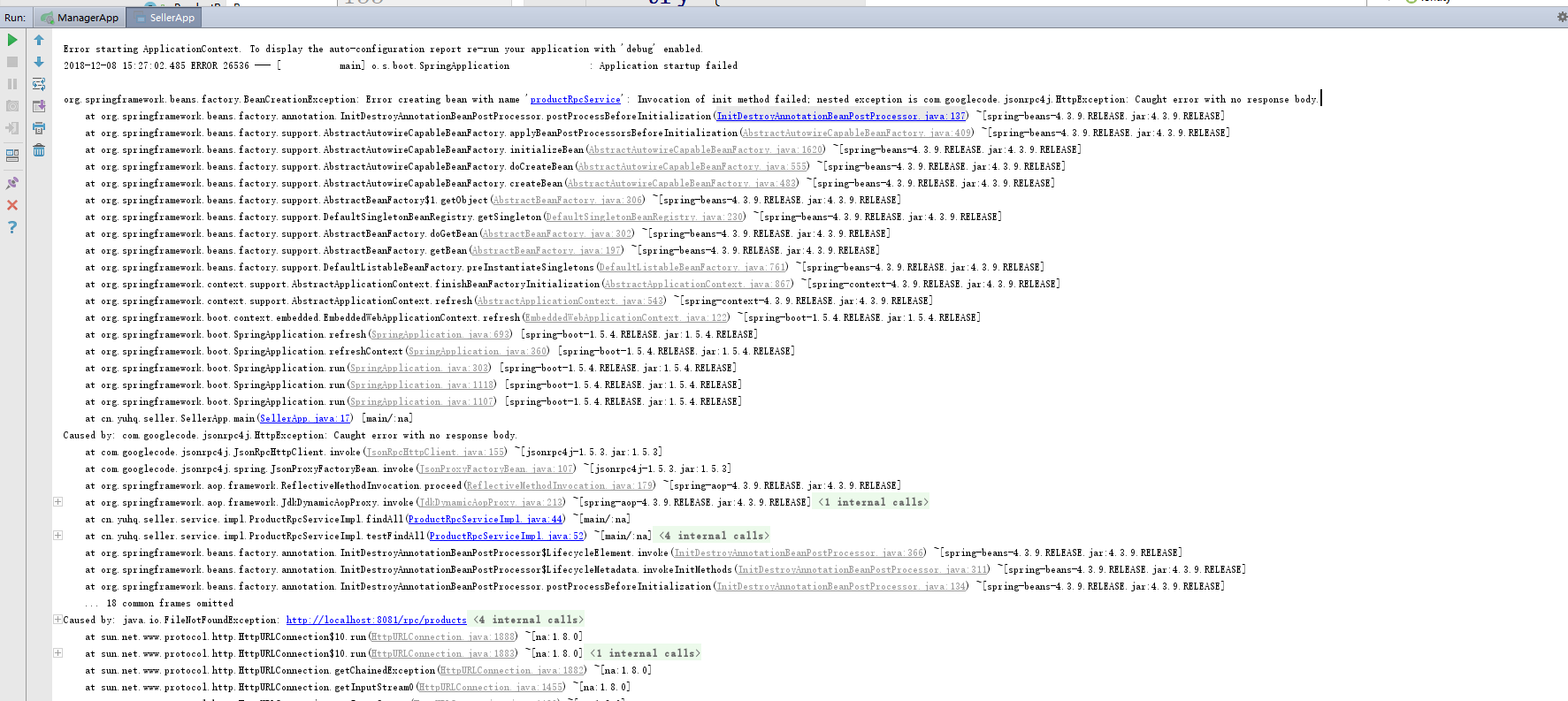This screenshot has height=701, width=1568.
Task: Open the DefaultListableBeanFactory.java:761 link
Action: click(692, 268)
